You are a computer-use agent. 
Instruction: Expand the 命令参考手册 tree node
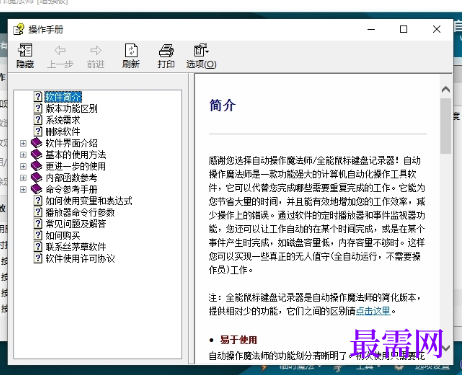(23, 189)
